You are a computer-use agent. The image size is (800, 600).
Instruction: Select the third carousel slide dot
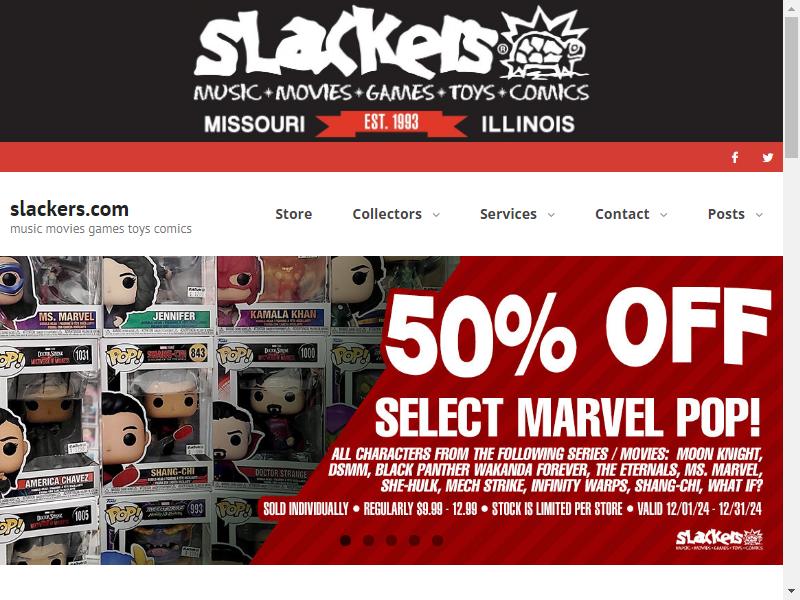[x=391, y=540]
